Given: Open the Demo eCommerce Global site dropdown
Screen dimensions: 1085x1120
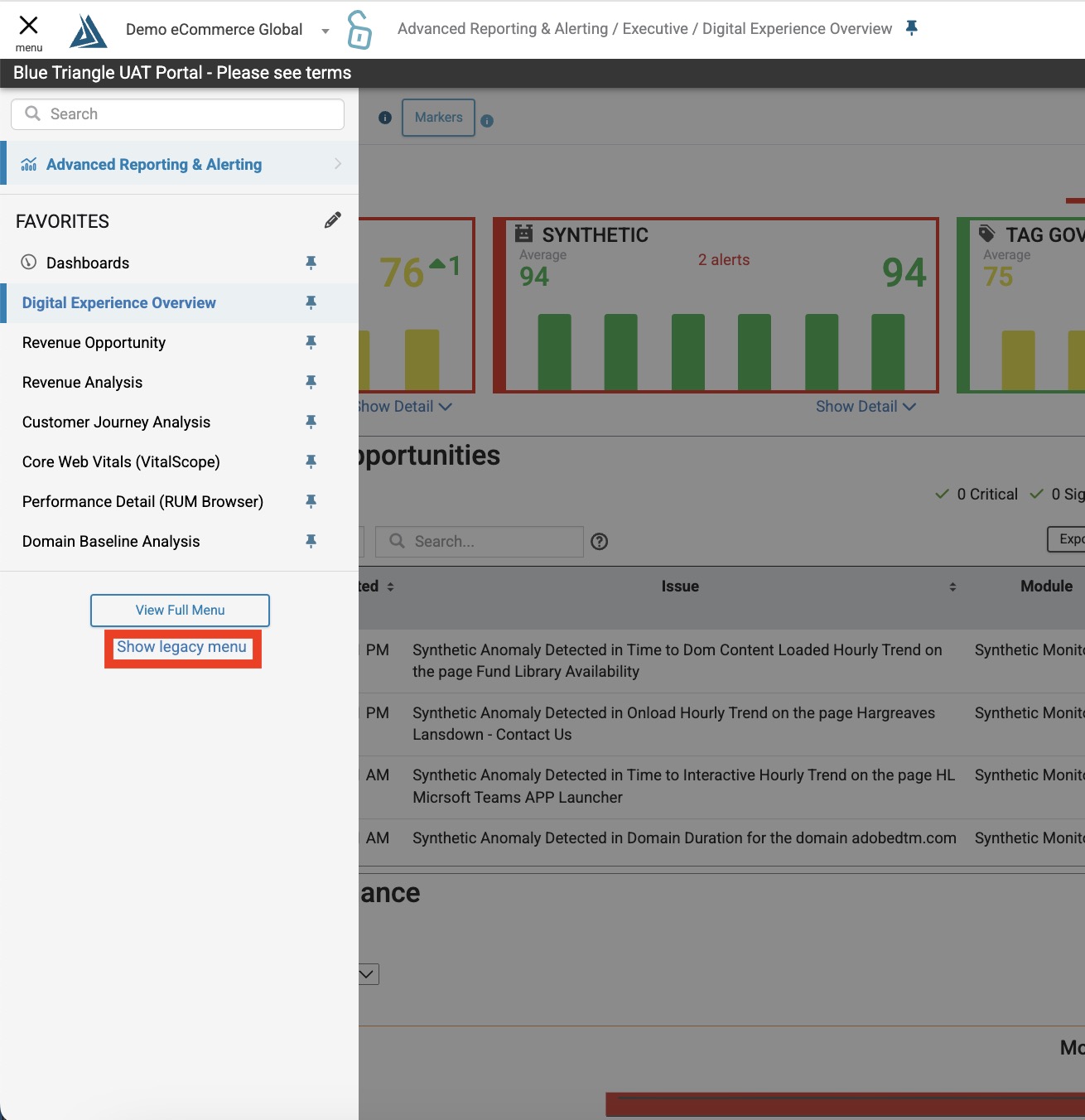Looking at the screenshot, I should tap(228, 30).
